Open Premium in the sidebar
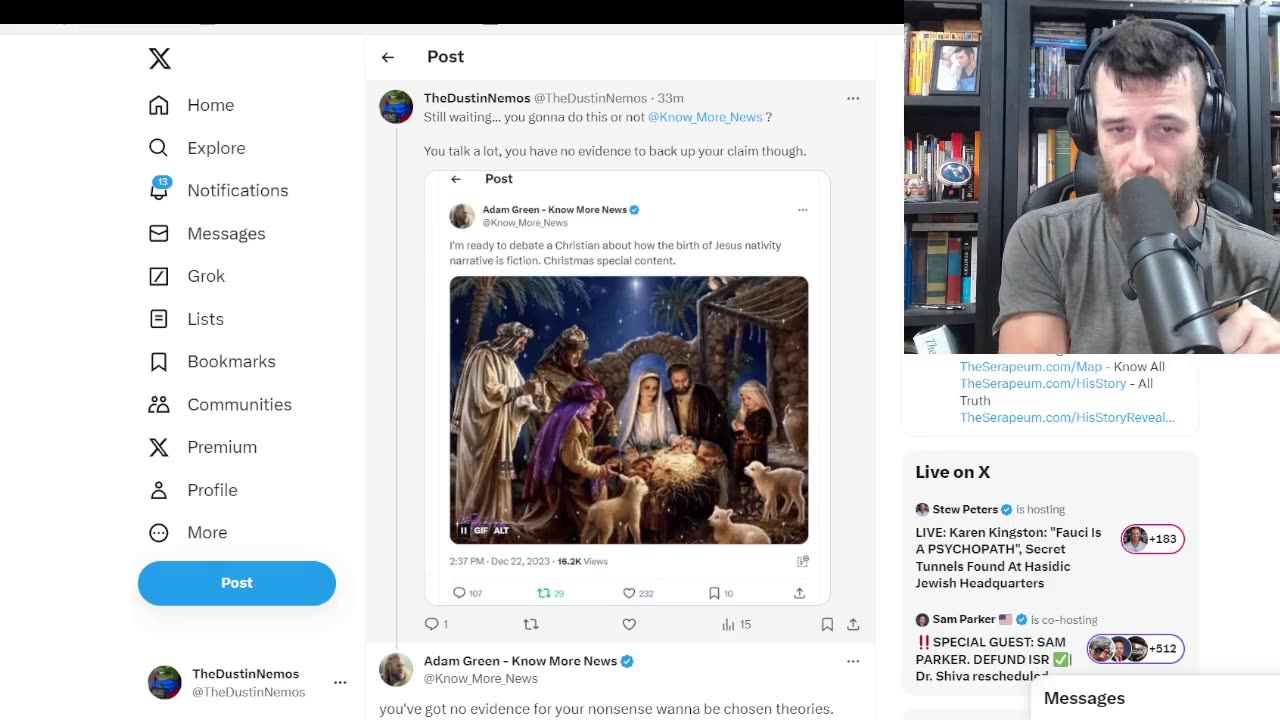Screen dimensions: 1280x720 203,447
